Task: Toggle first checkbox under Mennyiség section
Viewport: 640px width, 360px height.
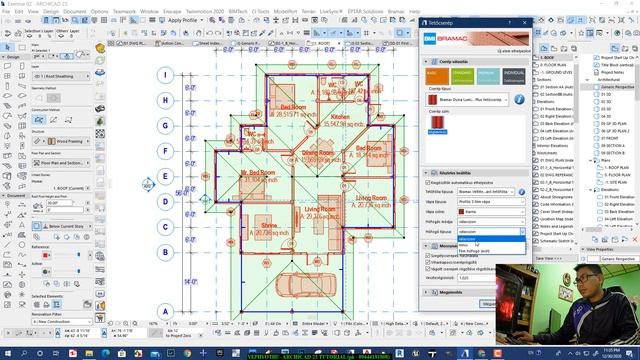Action: 428,256
